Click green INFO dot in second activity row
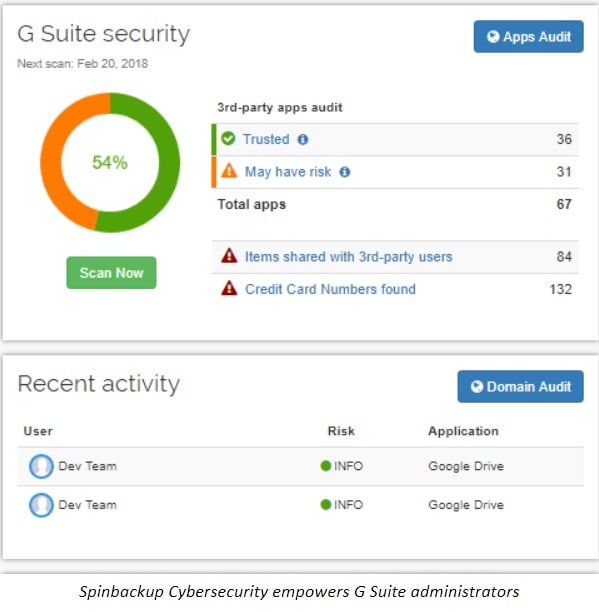The width and height of the screenshot is (599, 612). pos(325,505)
